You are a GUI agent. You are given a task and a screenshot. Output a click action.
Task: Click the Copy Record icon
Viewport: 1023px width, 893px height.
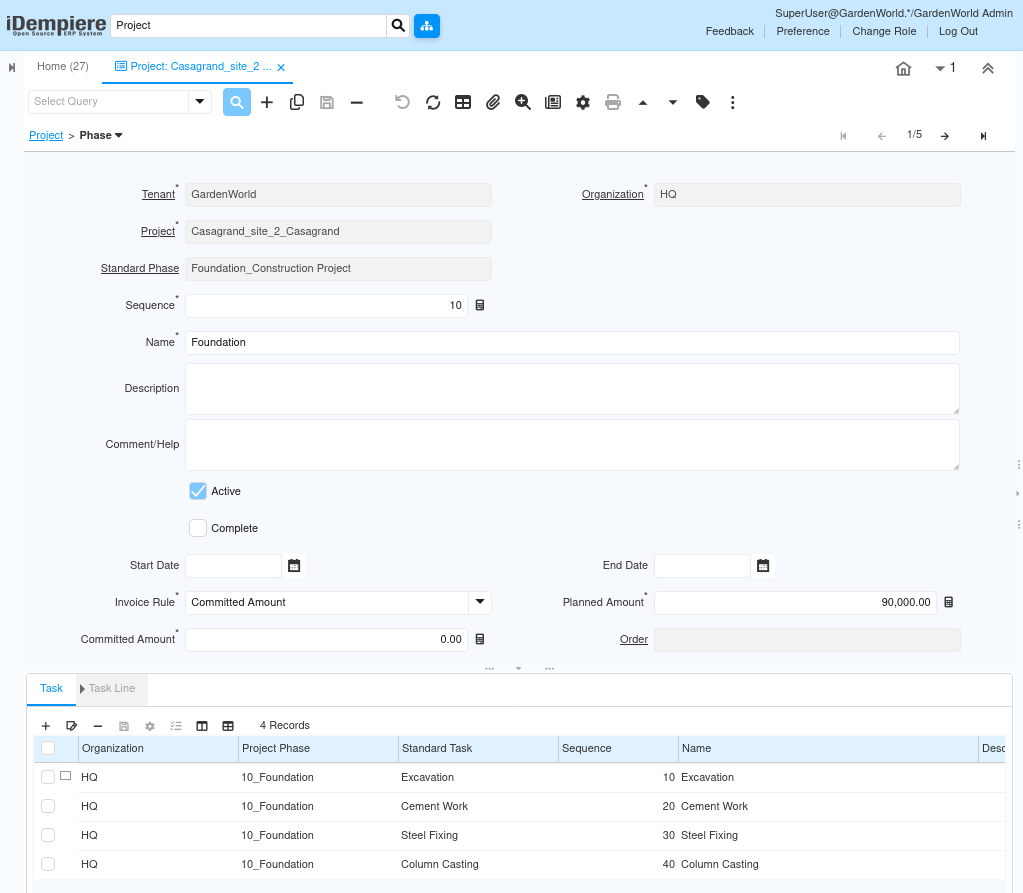point(297,102)
